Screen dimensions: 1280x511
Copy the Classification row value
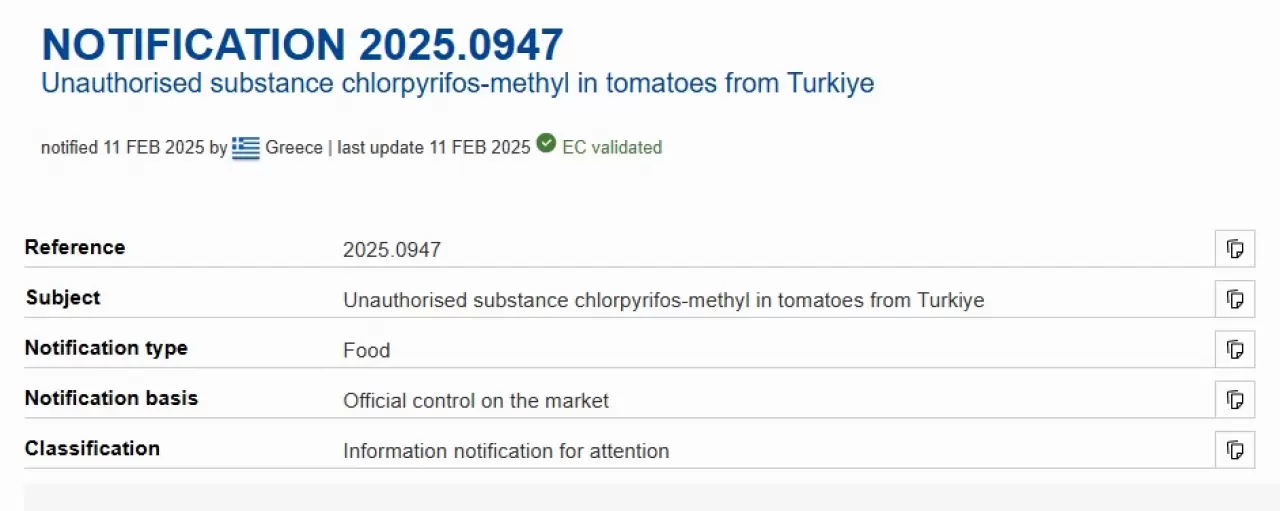pyautogui.click(x=1235, y=449)
